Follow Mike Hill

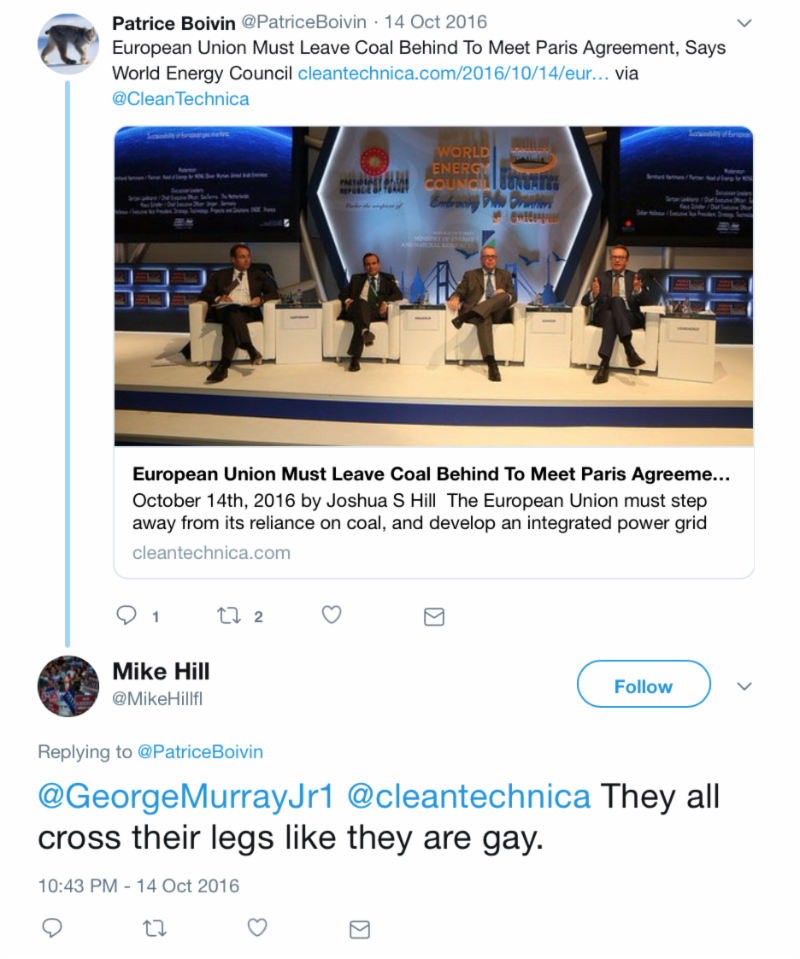(x=643, y=684)
